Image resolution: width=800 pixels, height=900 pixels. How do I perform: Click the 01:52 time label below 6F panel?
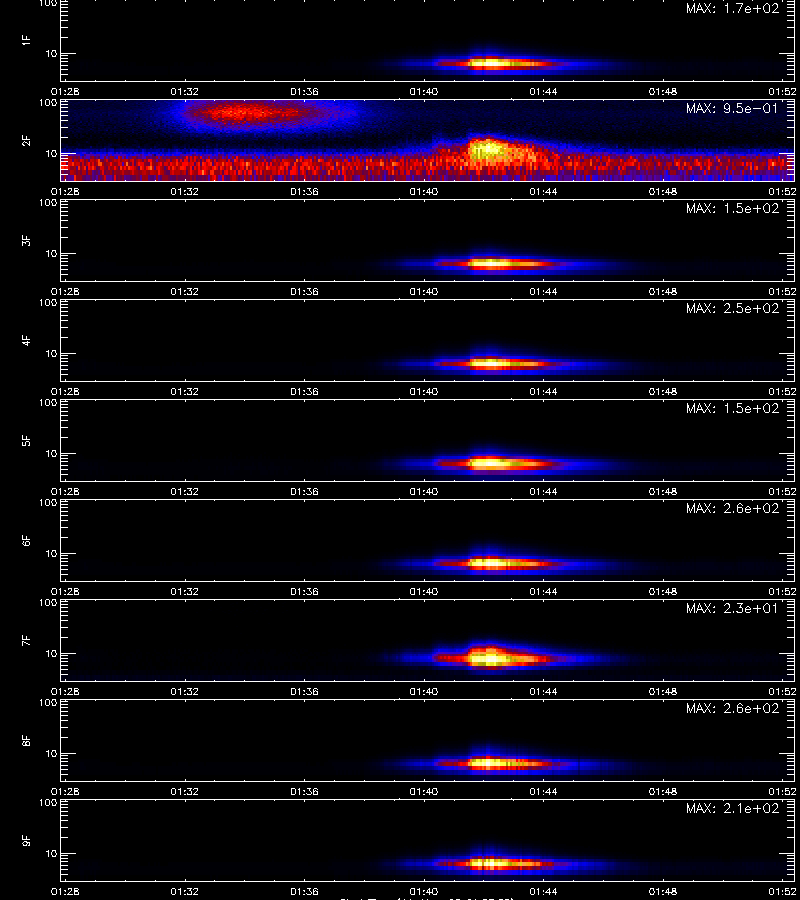click(x=782, y=592)
